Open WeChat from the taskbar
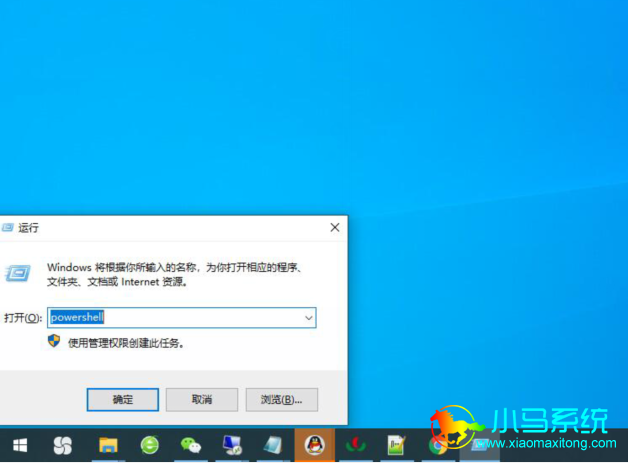The image size is (628, 463). pyautogui.click(x=191, y=445)
